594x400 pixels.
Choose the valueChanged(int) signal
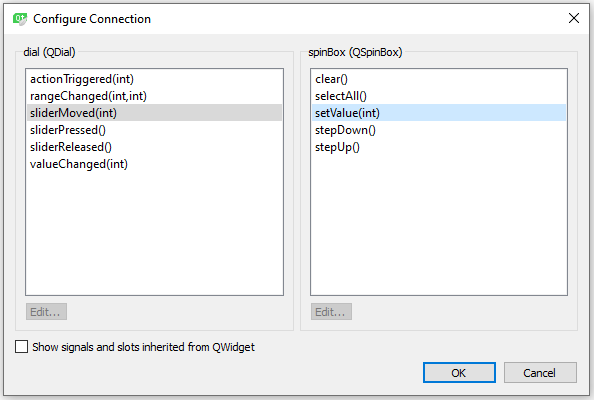pyautogui.click(x=154, y=164)
